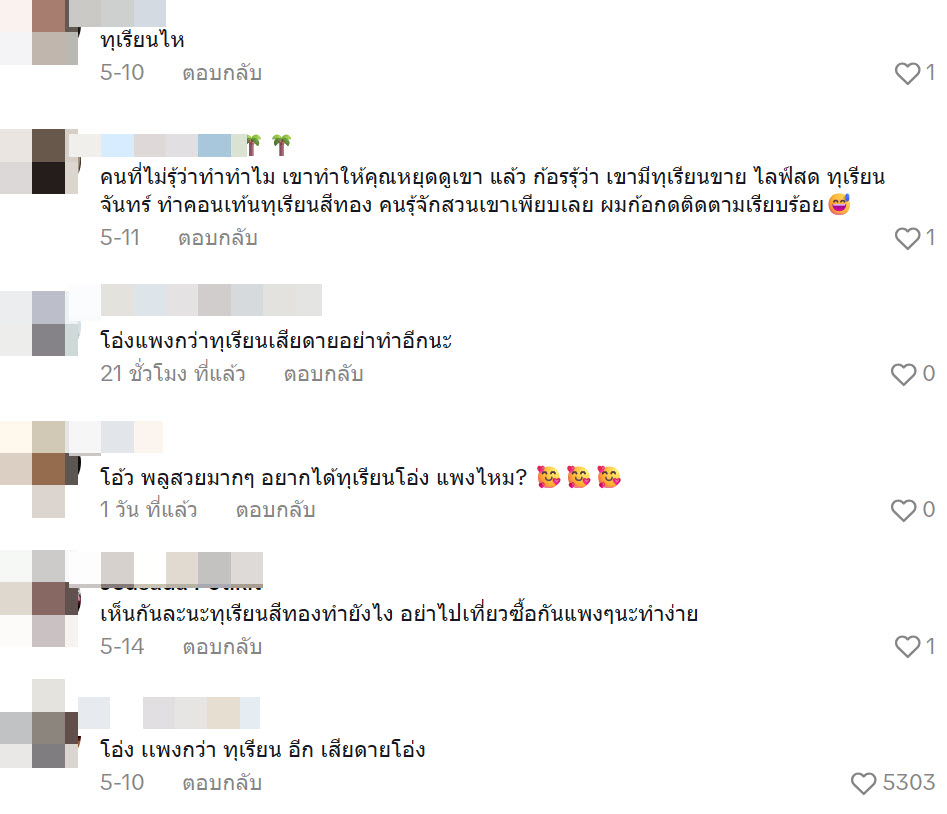Image resolution: width=947 pixels, height=814 pixels.
Task: Reply to the first comment dated 5-10
Action: [222, 73]
